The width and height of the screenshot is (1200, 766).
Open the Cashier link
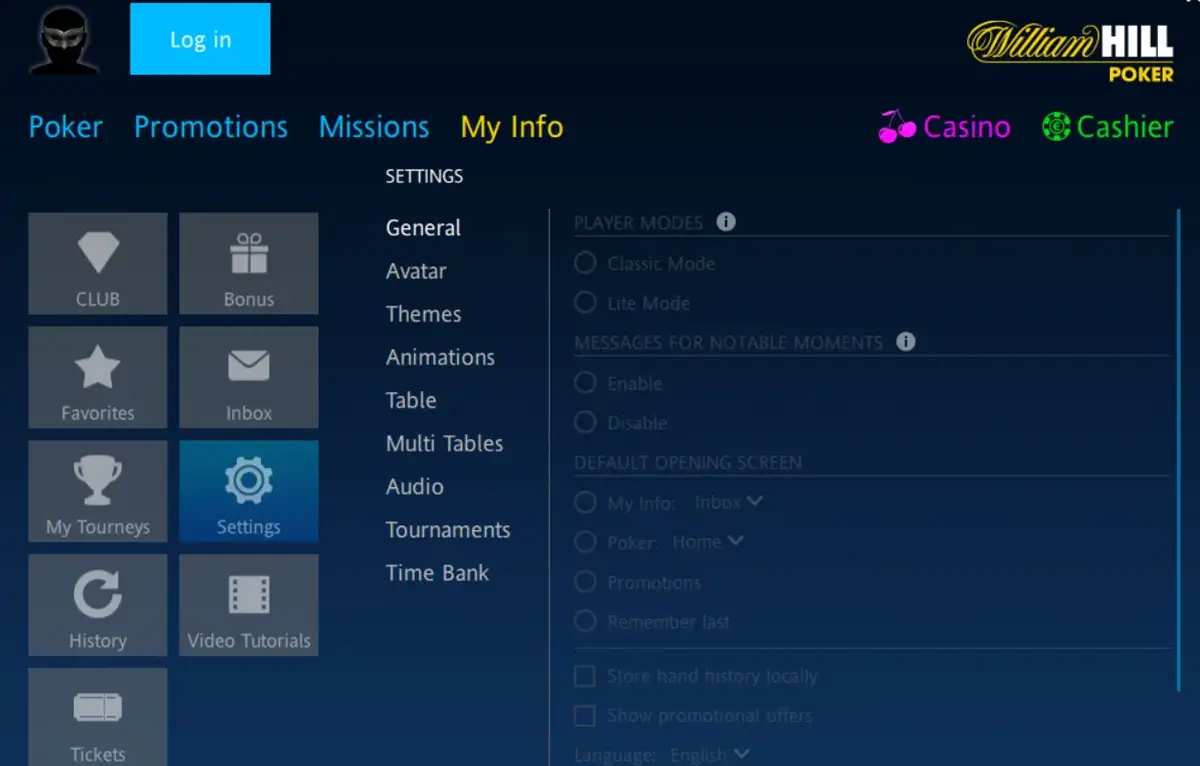1107,127
